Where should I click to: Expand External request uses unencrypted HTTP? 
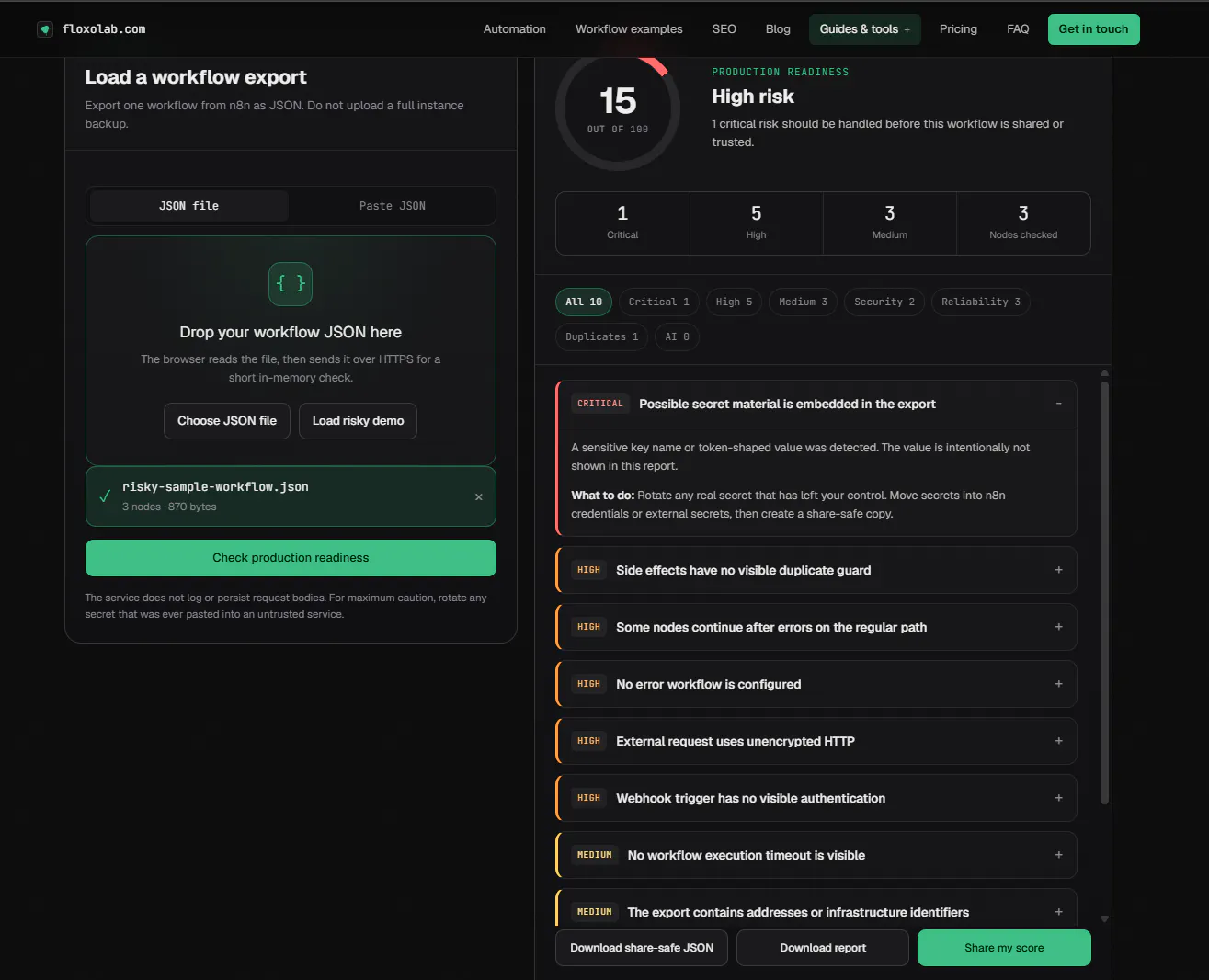tap(1058, 741)
